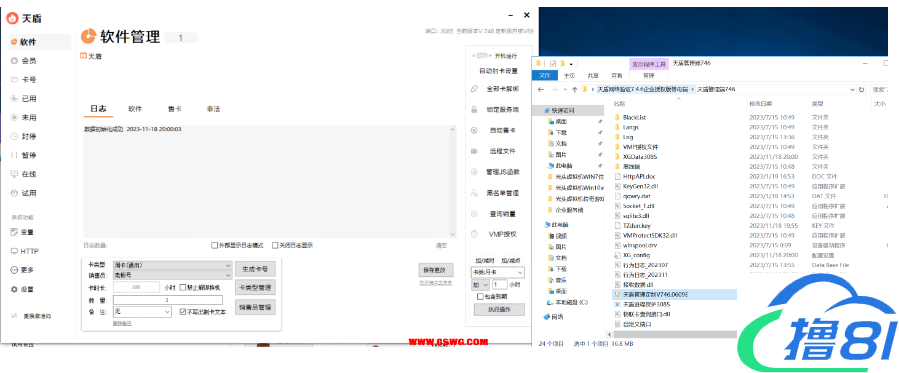Click the 在线 monitor icon in sidebar
Screen dimensions: 899x373
14,174
